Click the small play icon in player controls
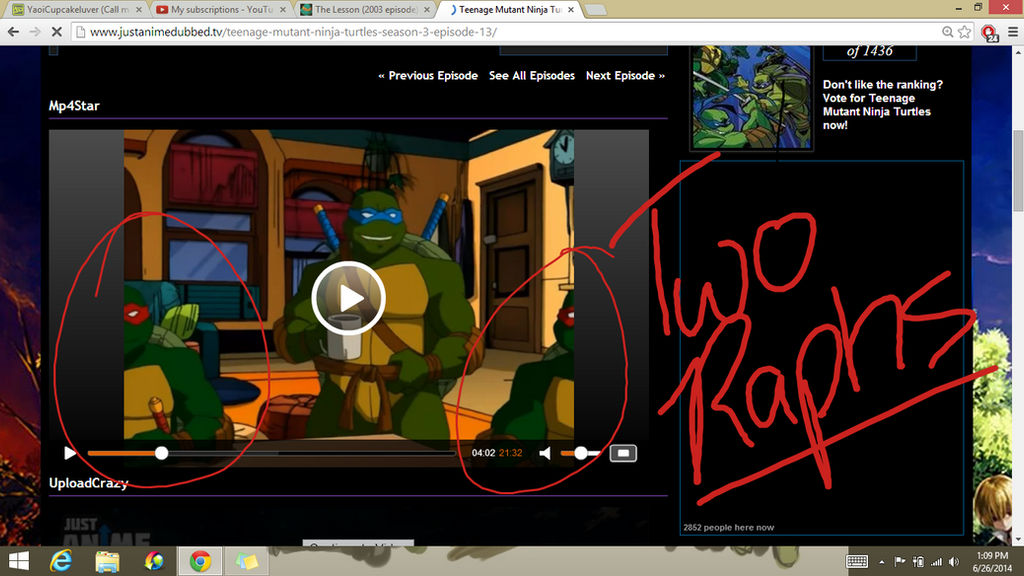Viewport: 1024px width, 576px height. click(70, 453)
